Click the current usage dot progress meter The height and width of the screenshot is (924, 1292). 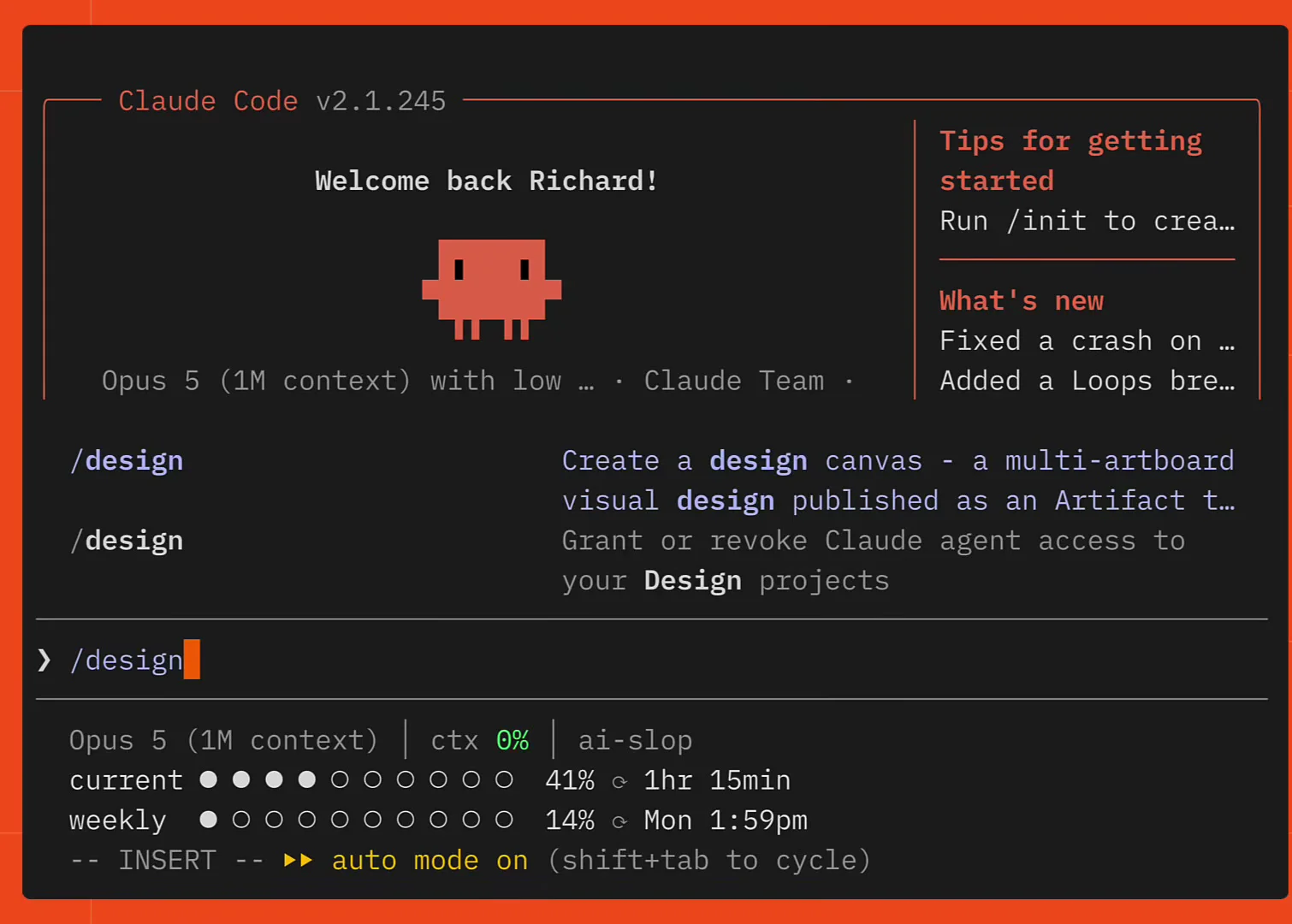356,779
